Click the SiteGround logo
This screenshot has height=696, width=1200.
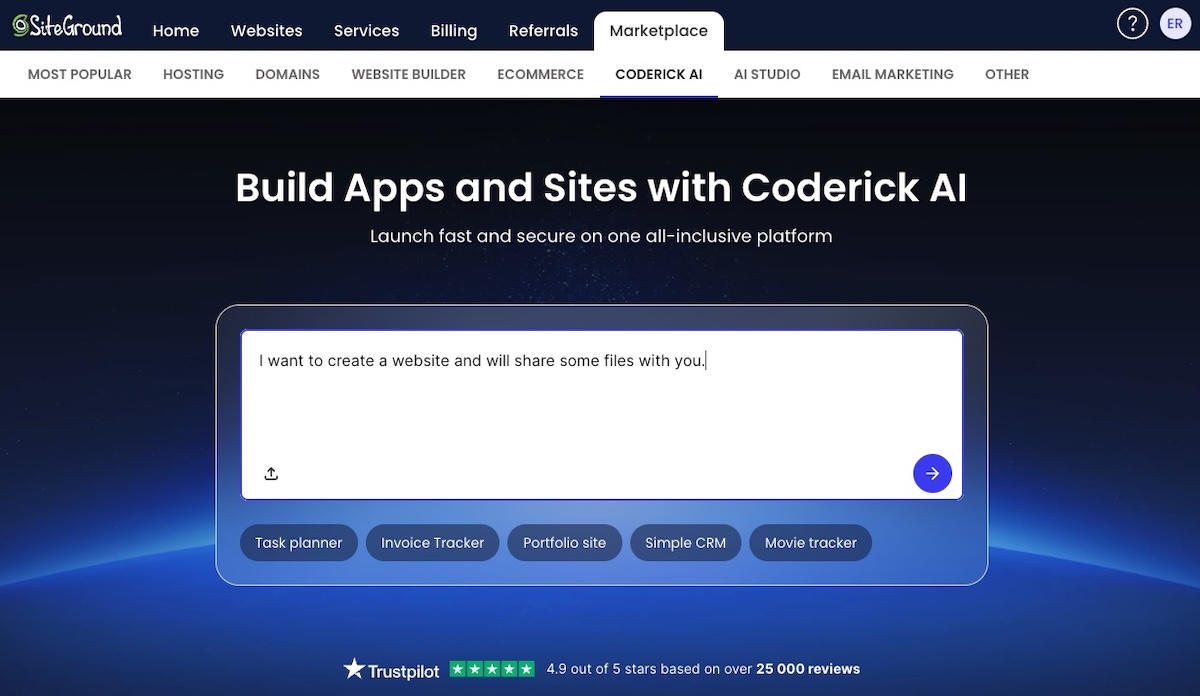pos(67,26)
